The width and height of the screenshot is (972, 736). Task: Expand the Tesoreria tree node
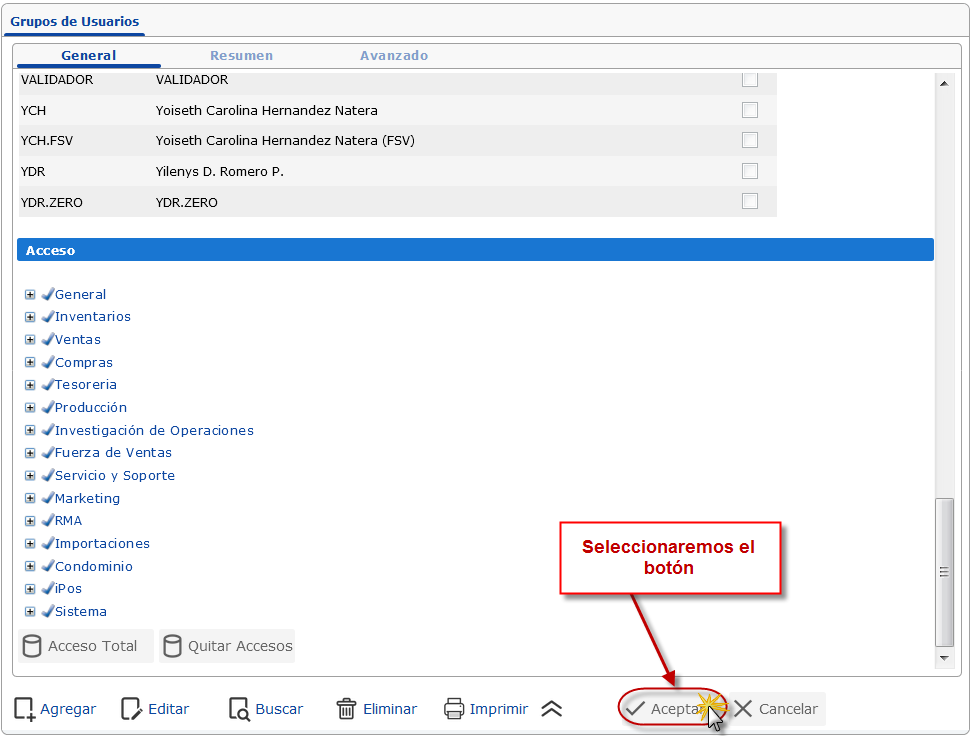pos(30,385)
